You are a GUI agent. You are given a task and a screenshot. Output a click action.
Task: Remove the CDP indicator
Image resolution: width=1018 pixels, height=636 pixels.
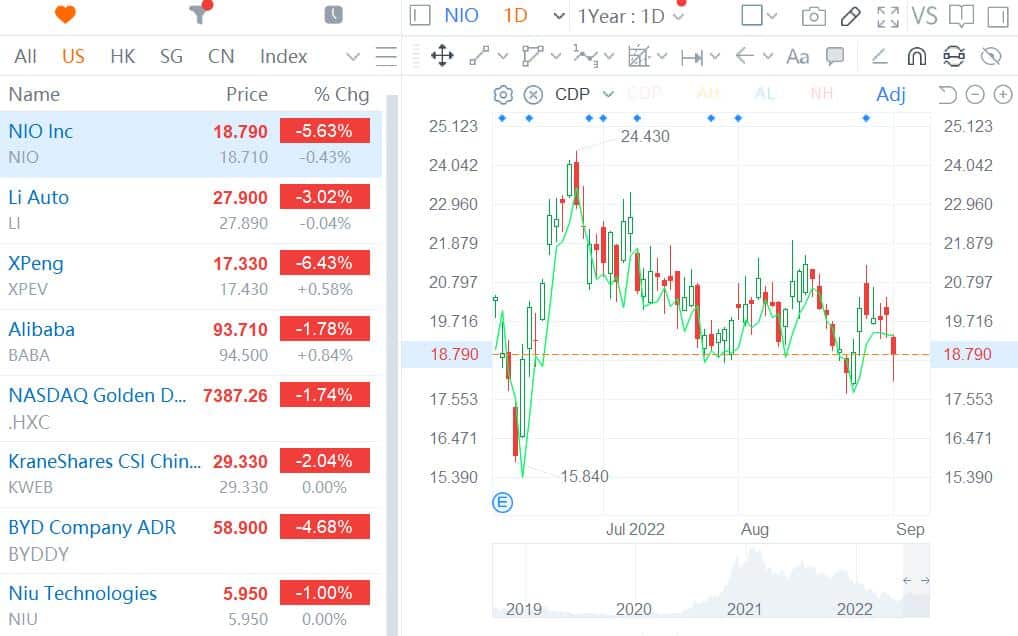(534, 95)
